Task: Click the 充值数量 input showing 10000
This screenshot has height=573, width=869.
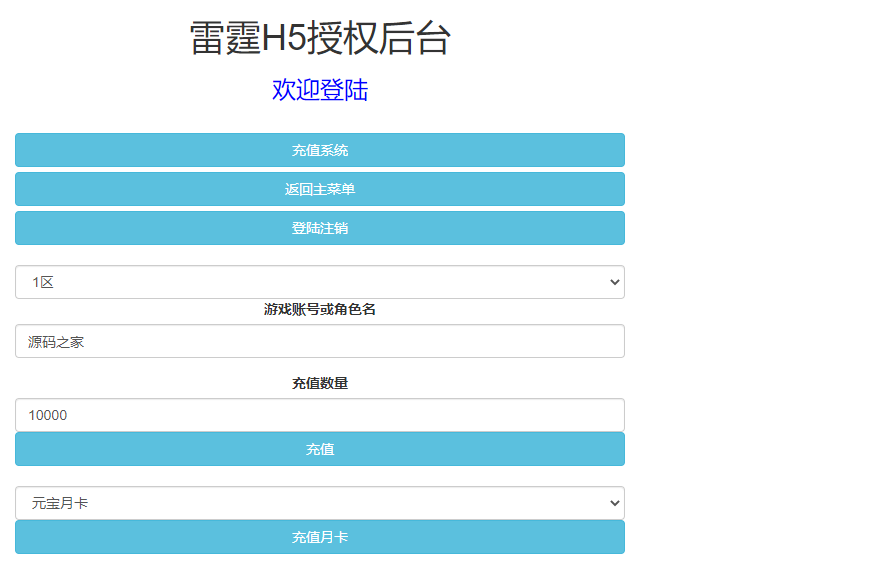Action: click(x=320, y=415)
